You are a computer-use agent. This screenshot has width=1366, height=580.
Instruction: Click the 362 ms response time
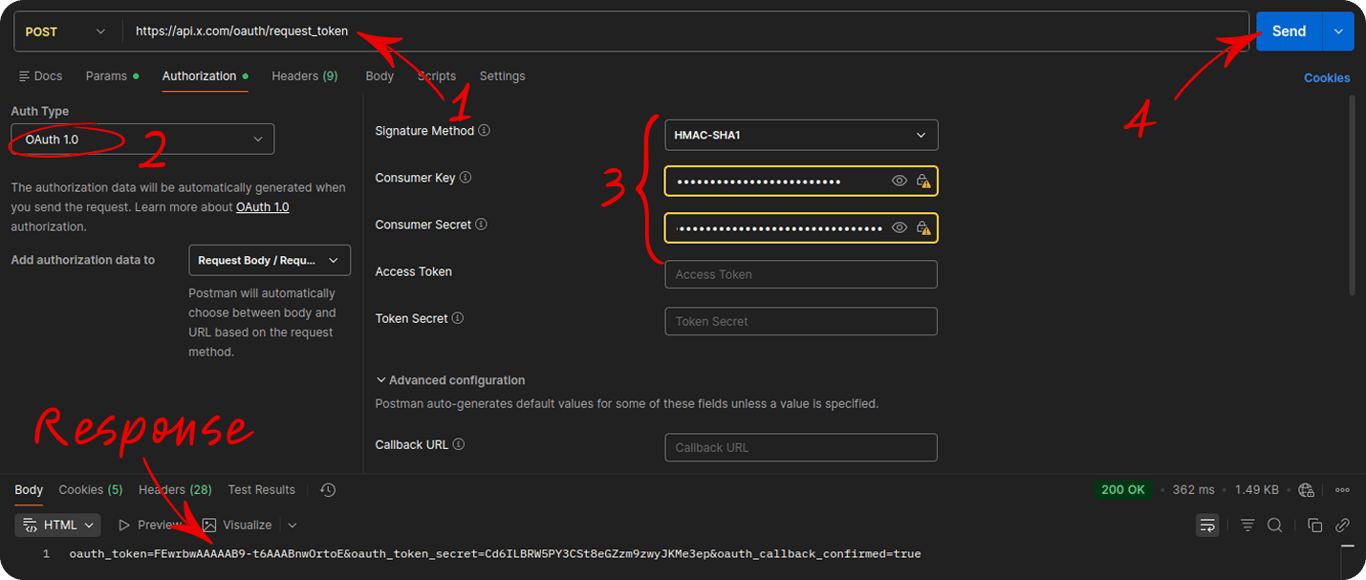click(1193, 490)
